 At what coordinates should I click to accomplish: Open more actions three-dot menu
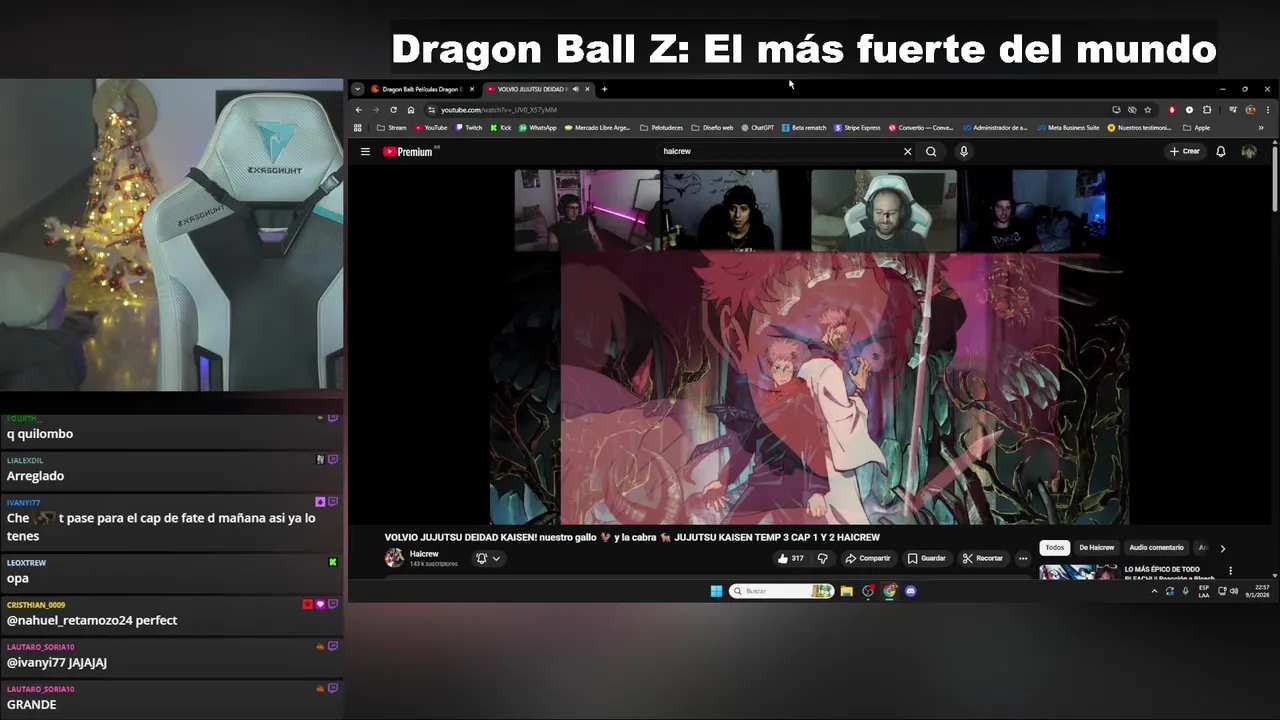click(x=1022, y=559)
